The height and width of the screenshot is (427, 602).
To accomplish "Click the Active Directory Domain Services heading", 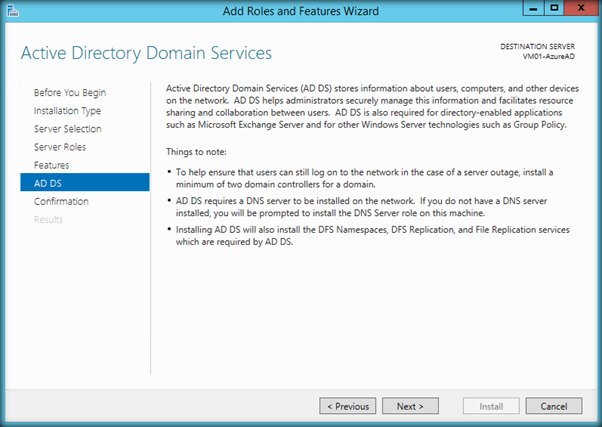I will (146, 52).
